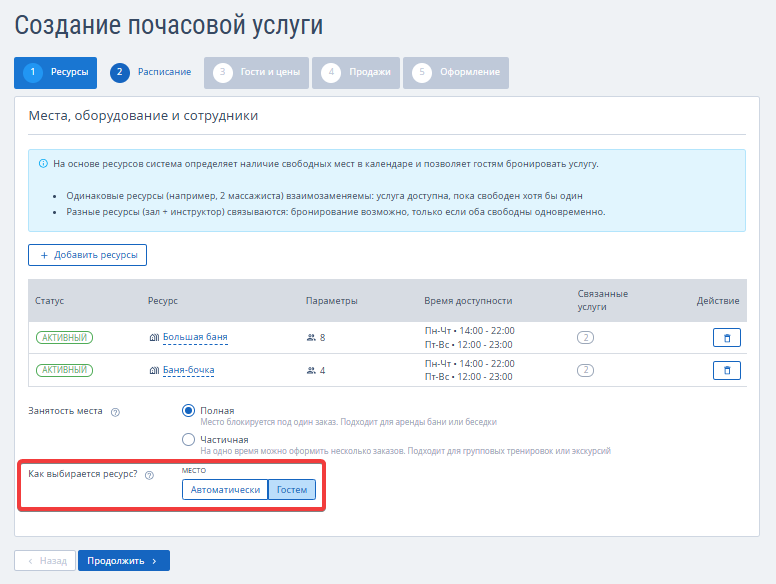This screenshot has width=776, height=584.
Task: Click Параметры column header
Action: [x=332, y=301]
